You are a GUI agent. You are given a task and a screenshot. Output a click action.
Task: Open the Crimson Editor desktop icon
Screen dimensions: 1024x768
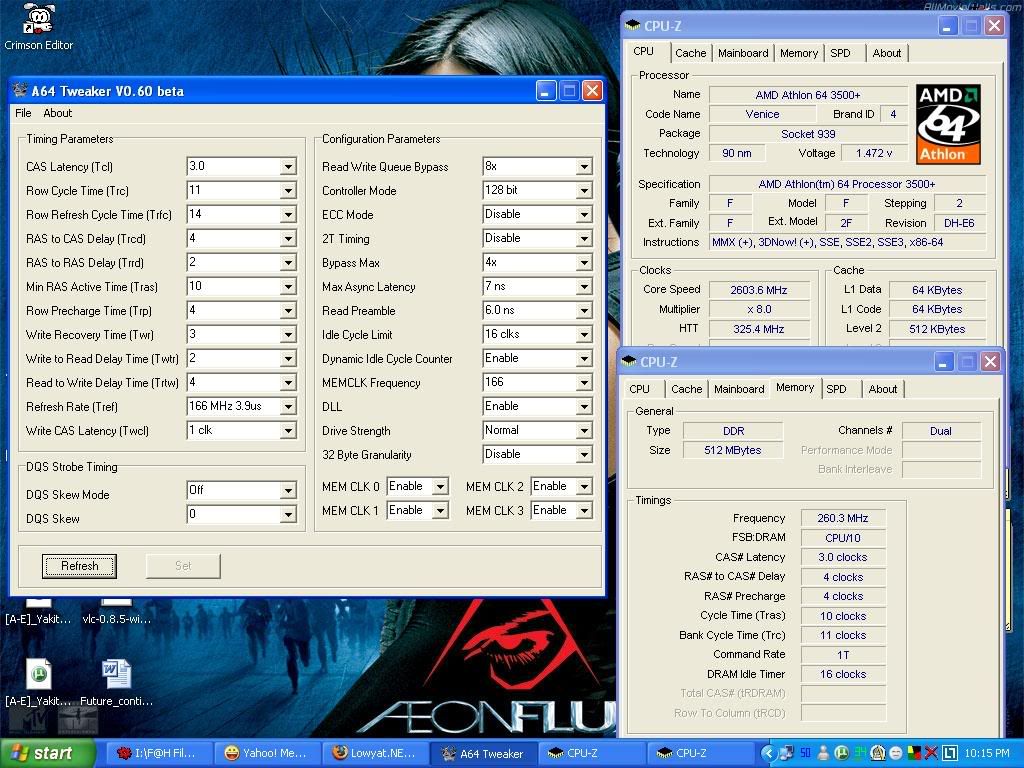pos(38,19)
